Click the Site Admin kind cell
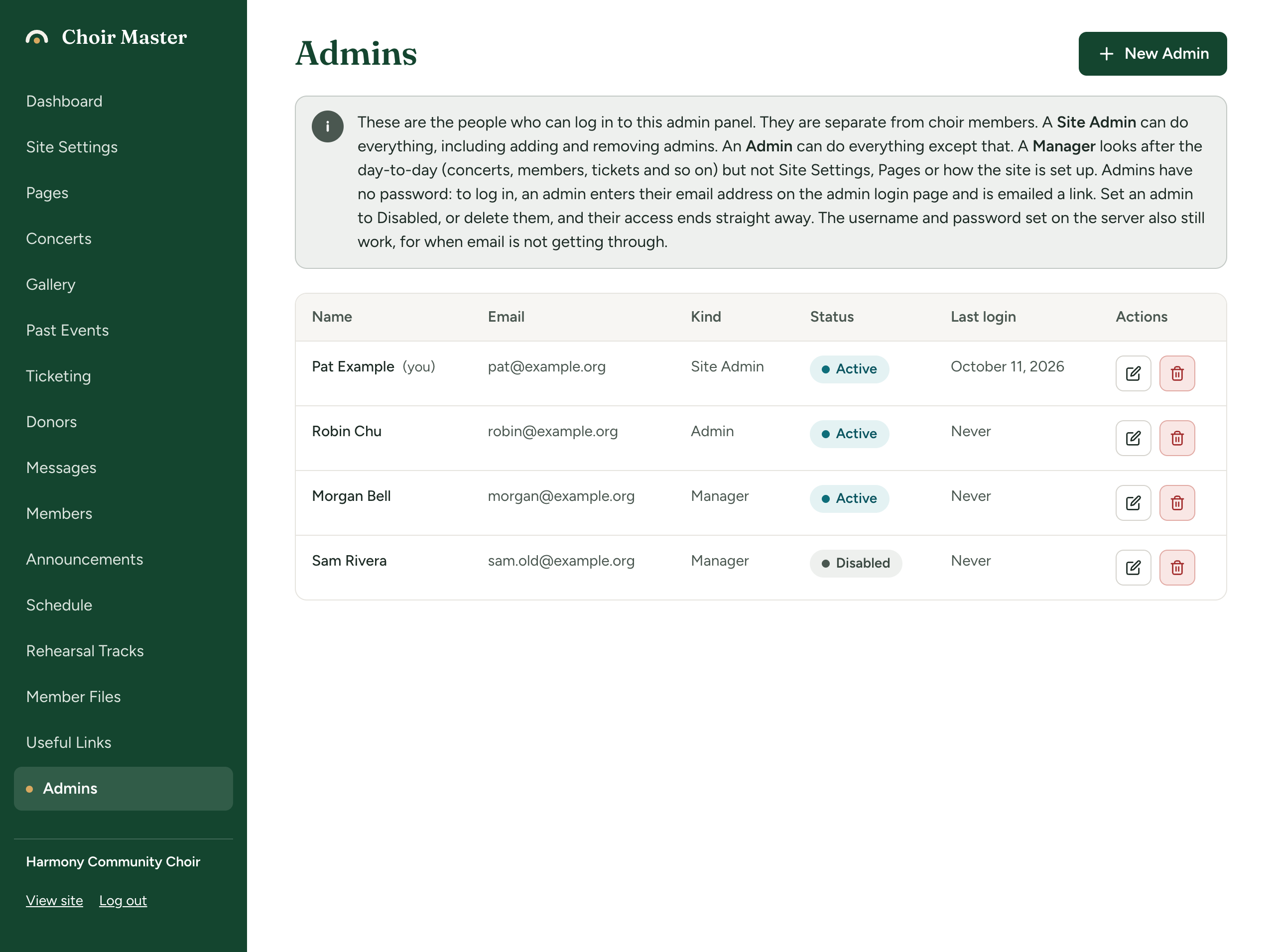 click(x=727, y=366)
